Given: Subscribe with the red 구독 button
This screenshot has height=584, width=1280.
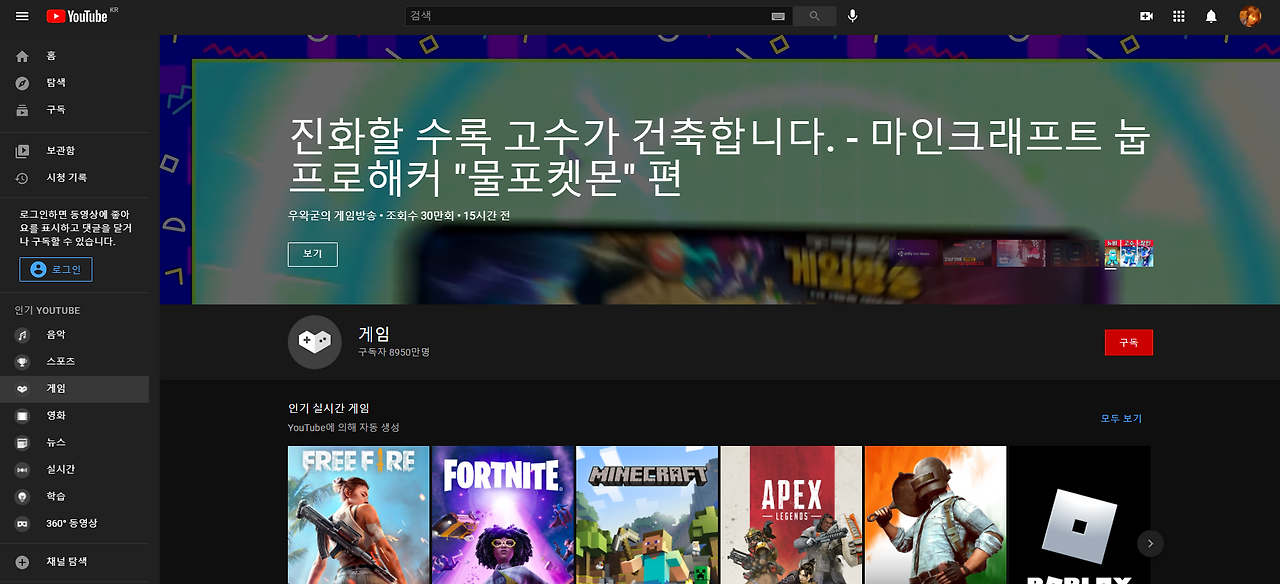Looking at the screenshot, I should [x=1129, y=342].
